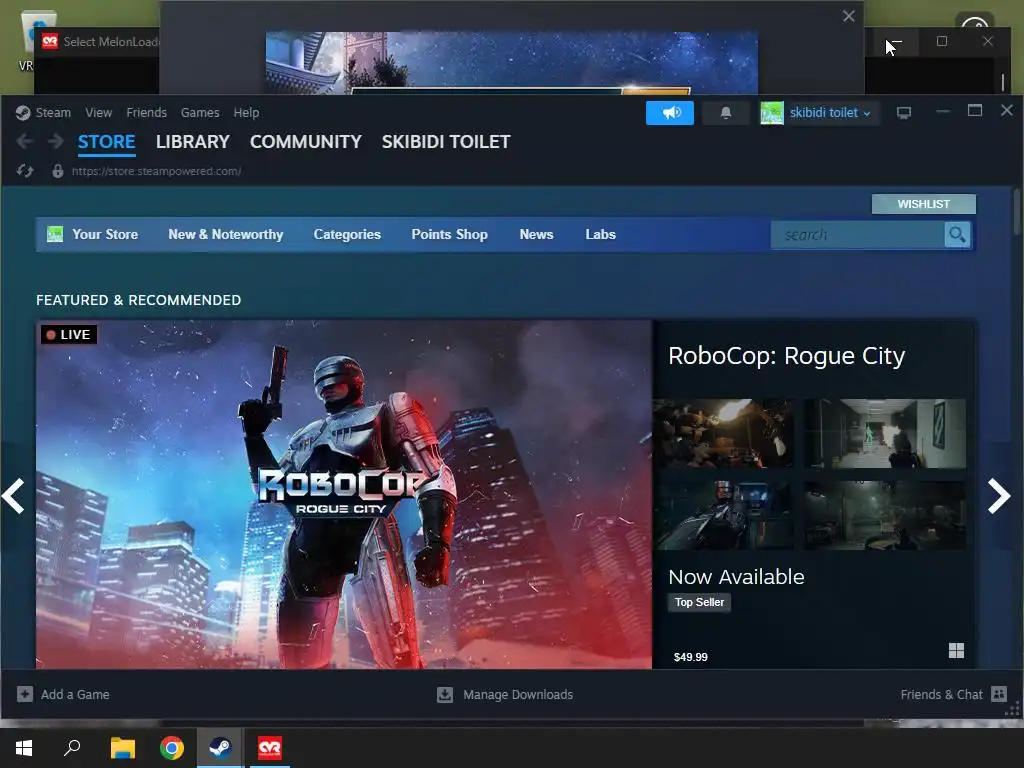Click the Friends & Chat grid icon
The image size is (1024, 768).
[x=999, y=694]
